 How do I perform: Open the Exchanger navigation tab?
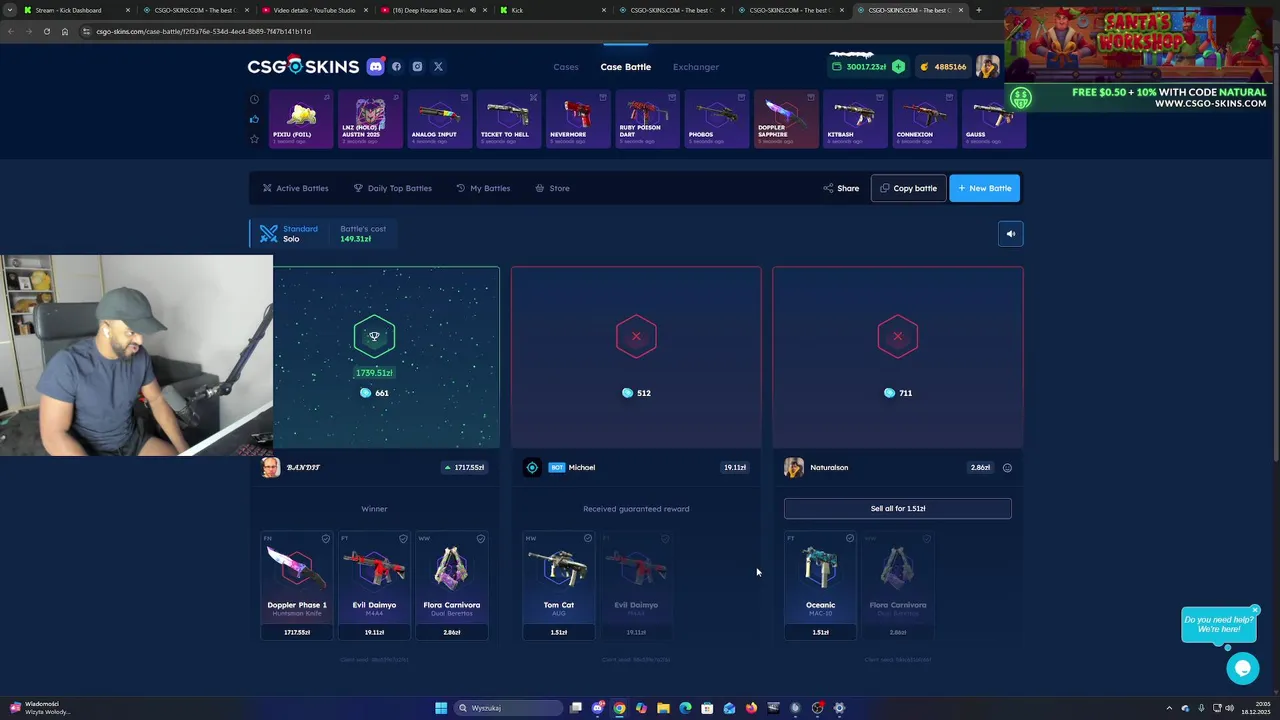pos(696,67)
